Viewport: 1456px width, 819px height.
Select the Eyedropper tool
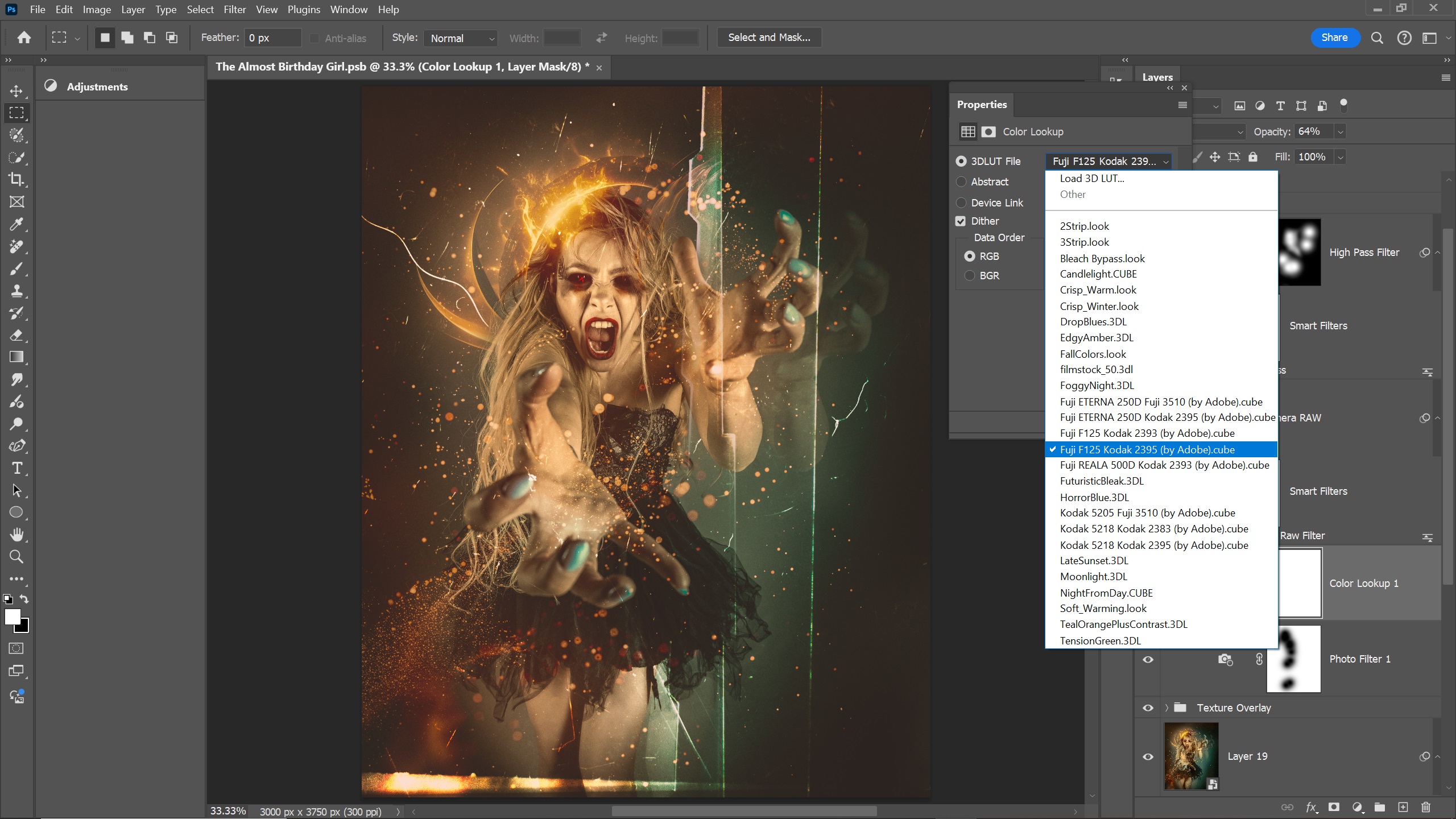tap(16, 224)
